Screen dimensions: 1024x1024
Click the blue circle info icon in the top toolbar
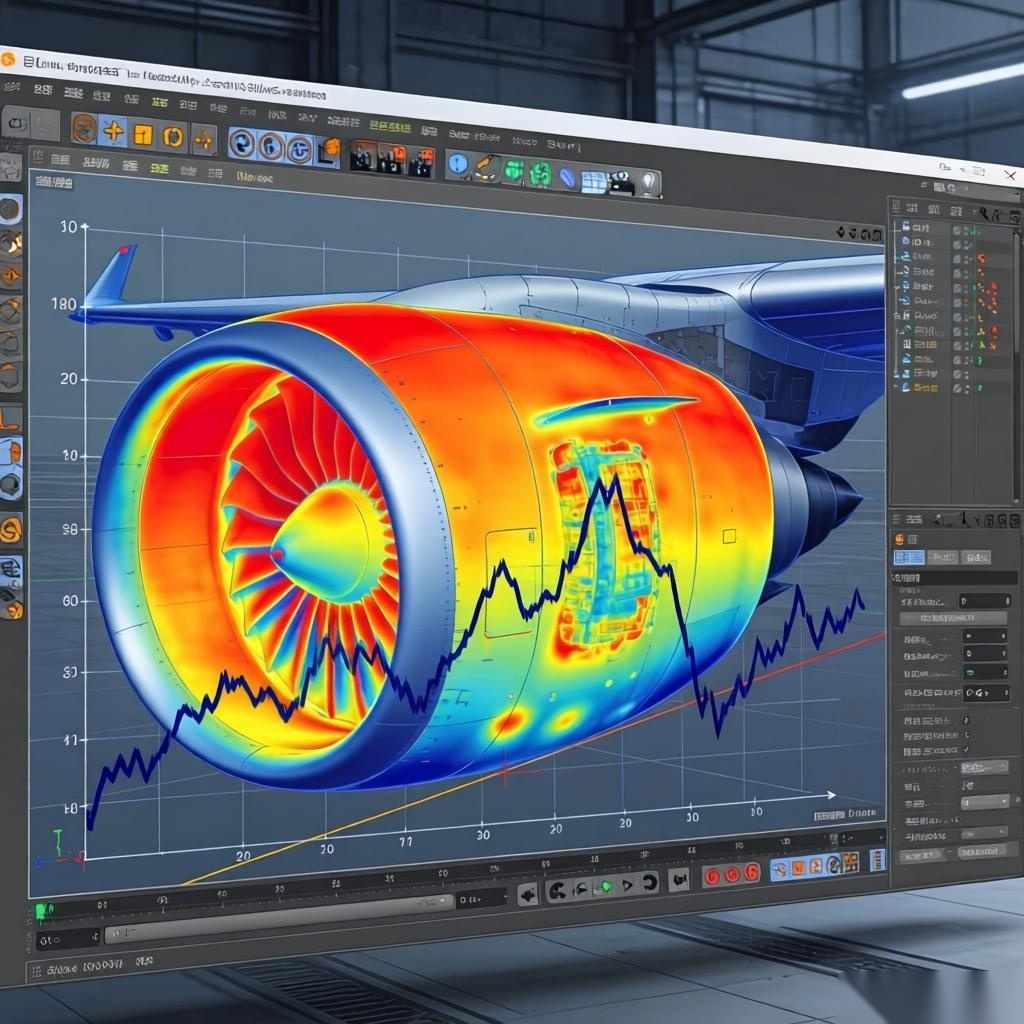pos(458,163)
